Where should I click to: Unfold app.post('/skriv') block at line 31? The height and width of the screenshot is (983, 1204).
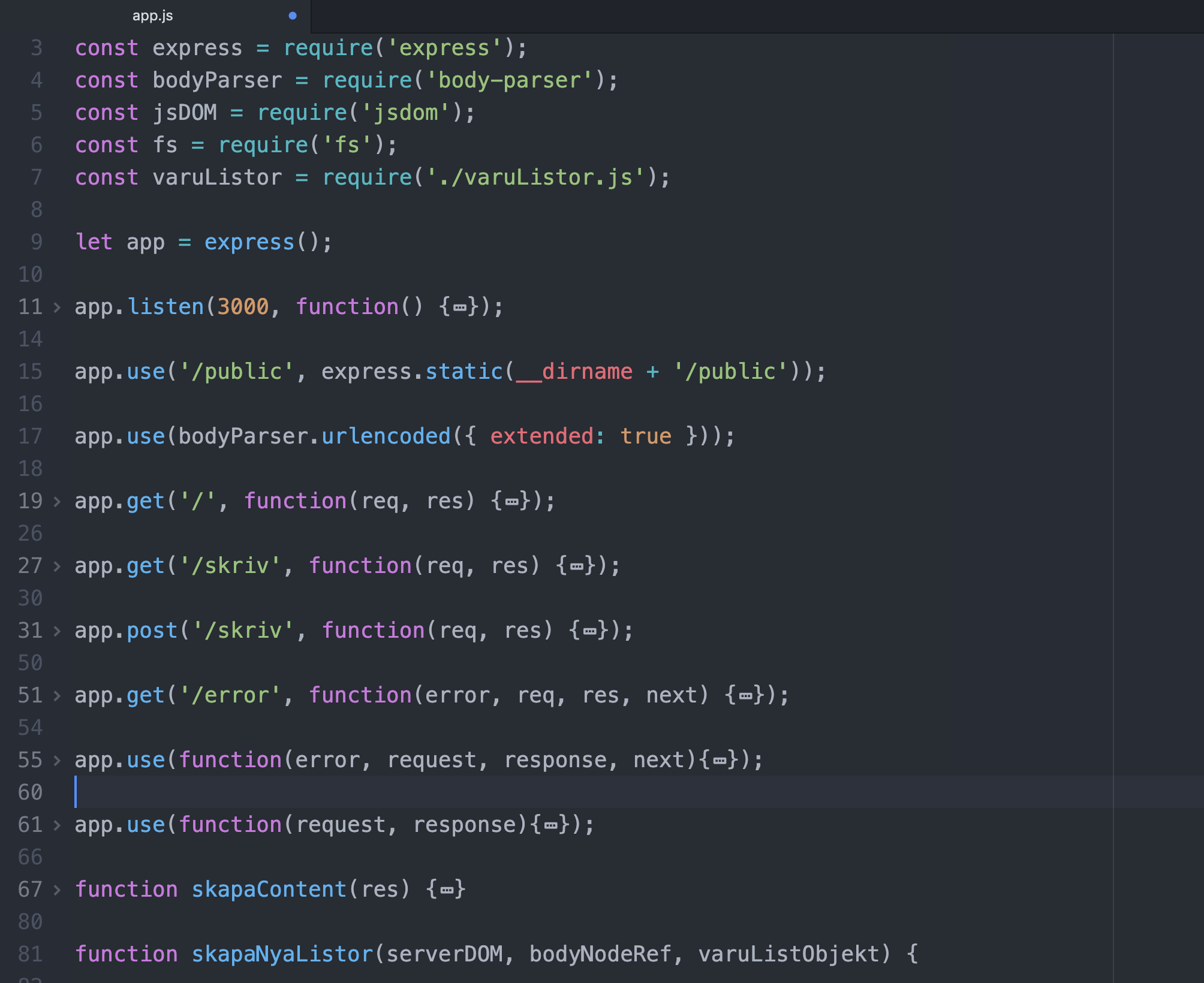click(57, 631)
